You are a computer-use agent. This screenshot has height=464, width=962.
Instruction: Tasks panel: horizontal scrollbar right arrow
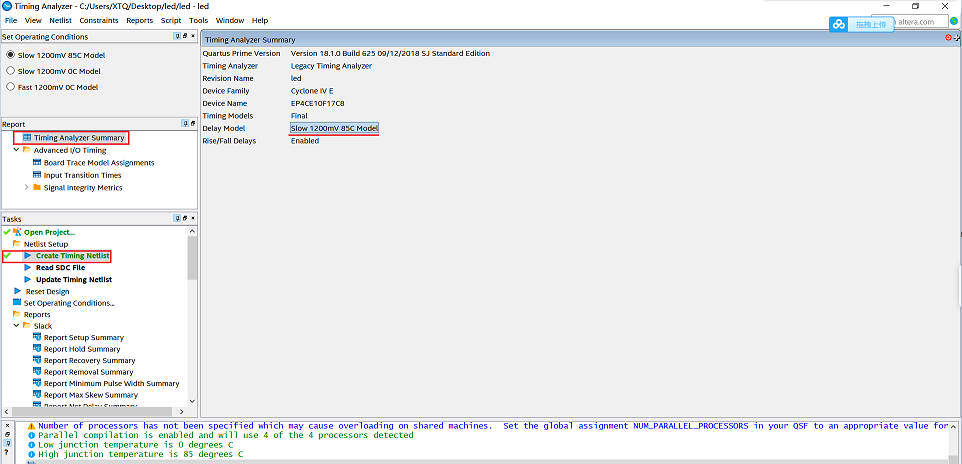(181, 411)
